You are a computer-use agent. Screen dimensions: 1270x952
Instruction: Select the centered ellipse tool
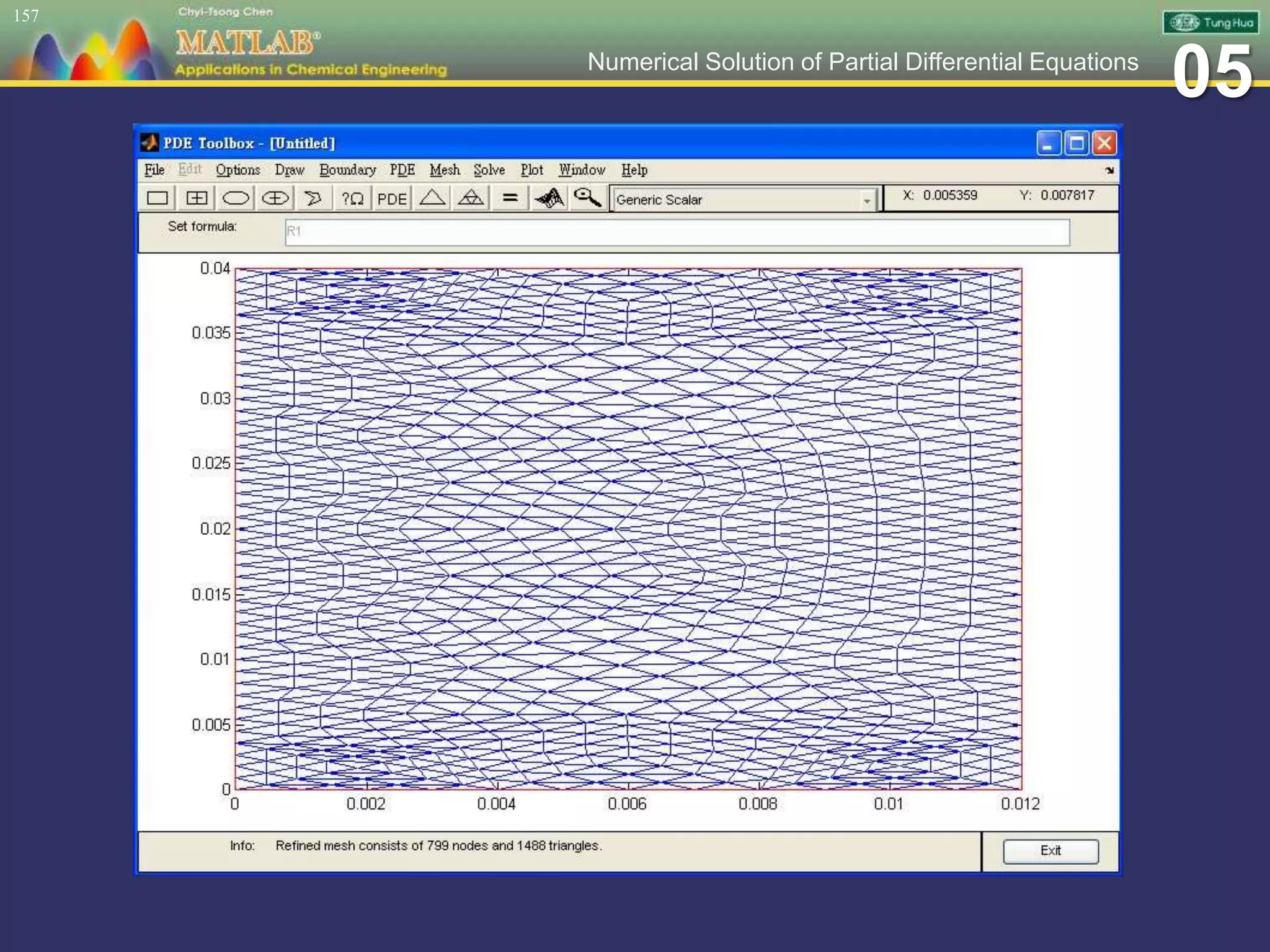pos(275,198)
